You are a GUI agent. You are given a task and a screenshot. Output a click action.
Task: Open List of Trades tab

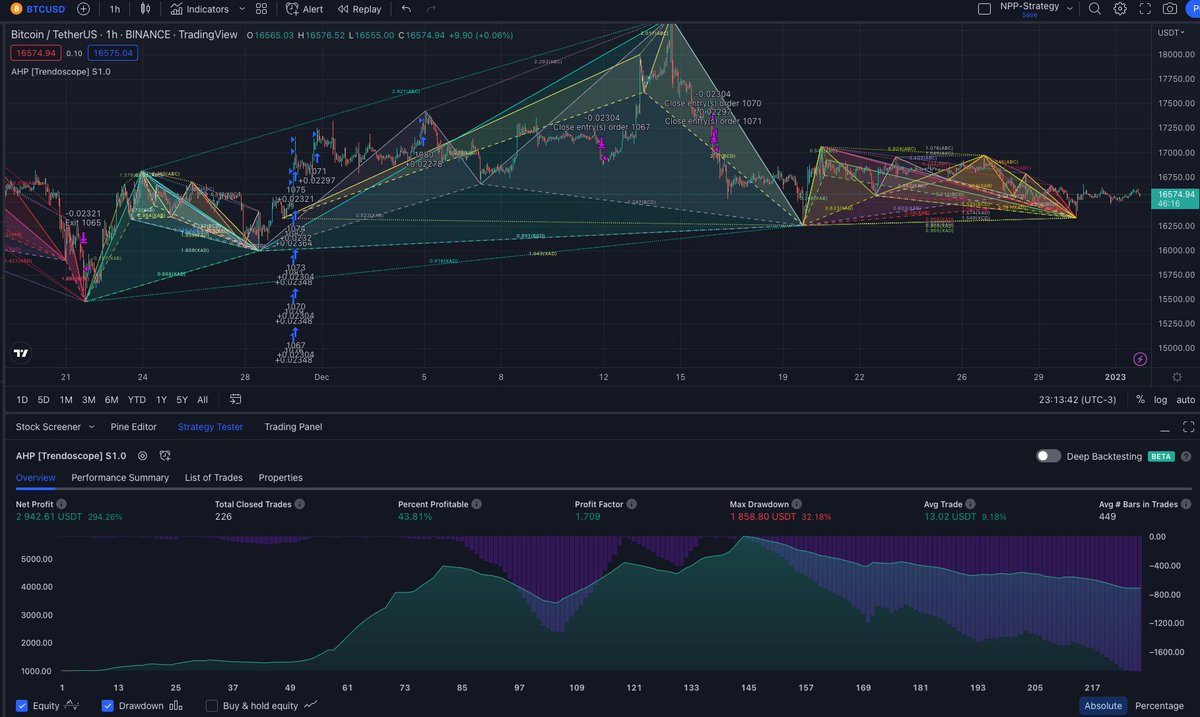214,478
